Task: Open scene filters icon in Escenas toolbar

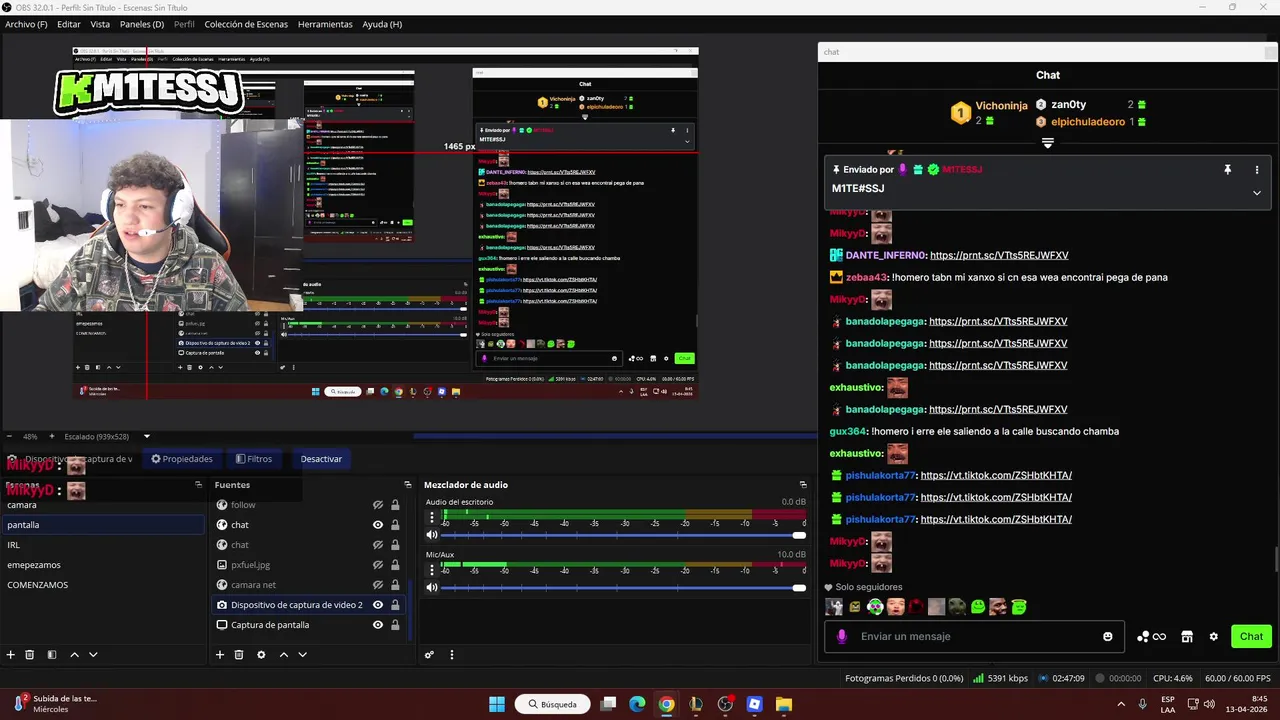Action: 52,655
